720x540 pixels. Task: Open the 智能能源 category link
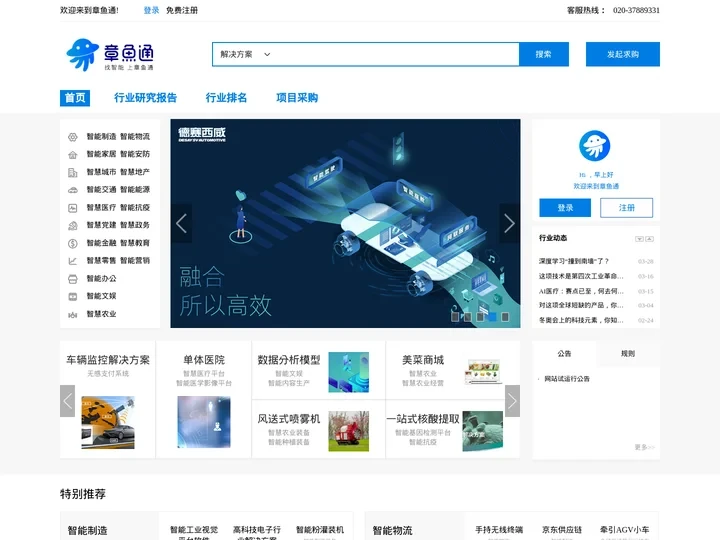pos(135,190)
